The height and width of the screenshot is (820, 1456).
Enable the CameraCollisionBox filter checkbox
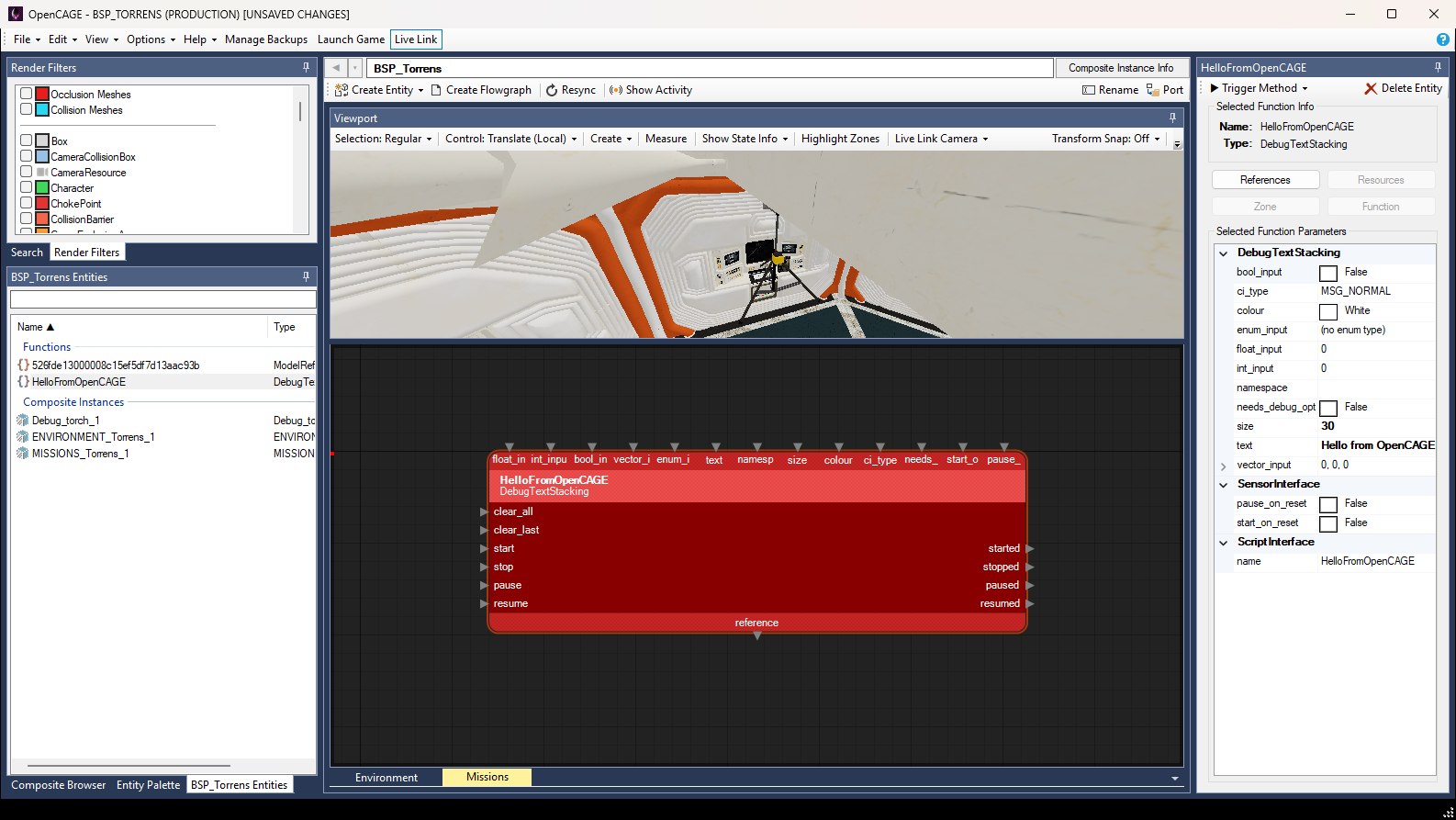(27, 156)
